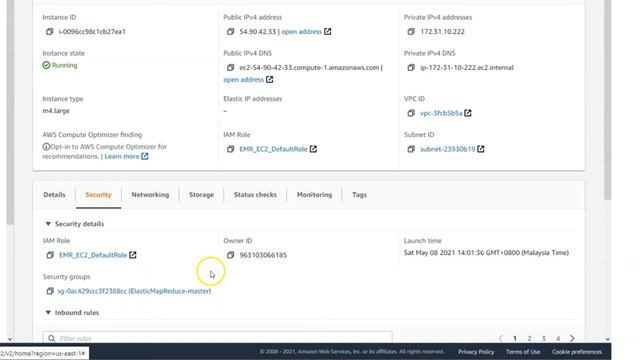
Task: Click the right scrollbar down arrow
Action: click(x=608, y=339)
